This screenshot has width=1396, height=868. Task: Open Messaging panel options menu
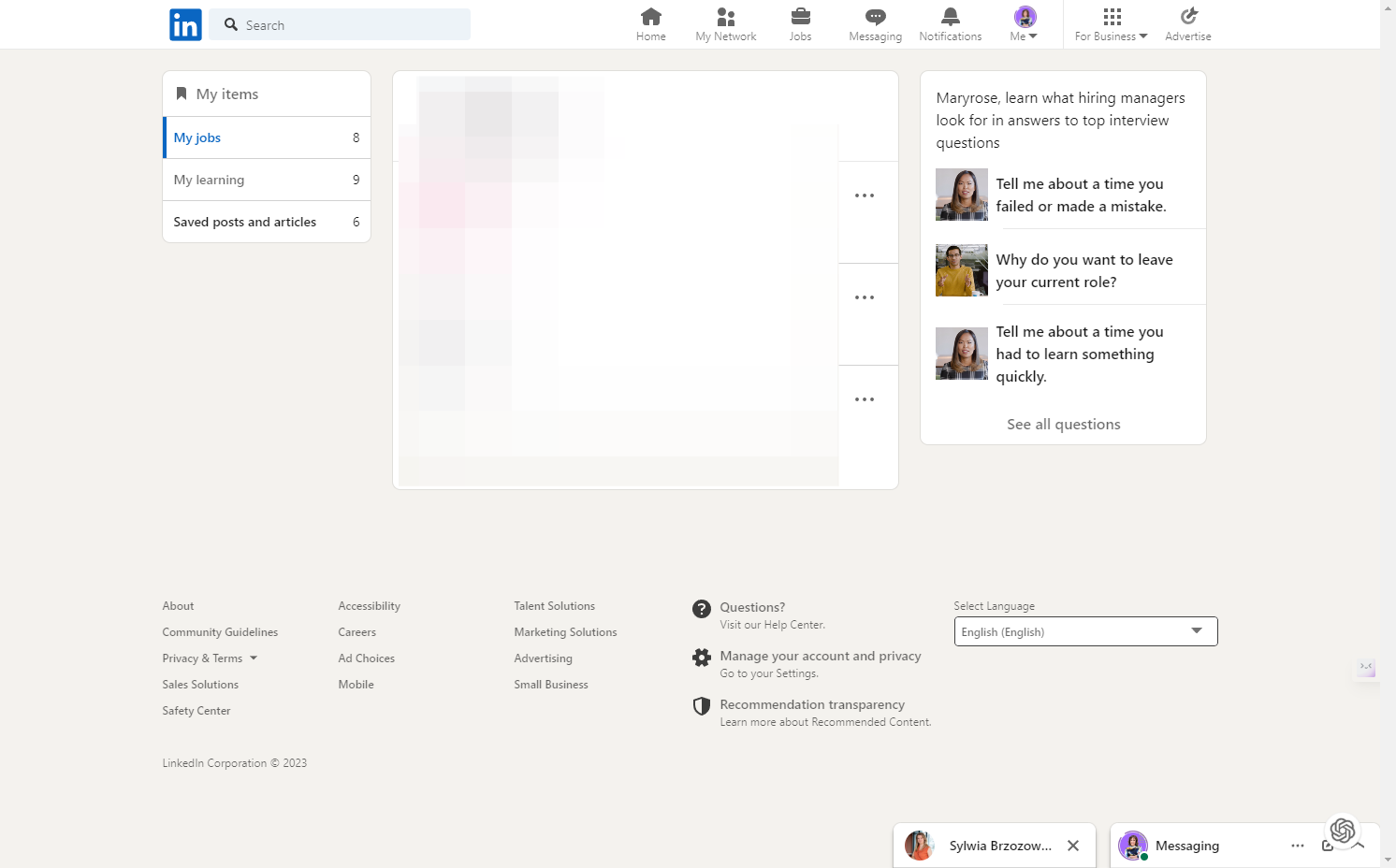coord(1298,846)
